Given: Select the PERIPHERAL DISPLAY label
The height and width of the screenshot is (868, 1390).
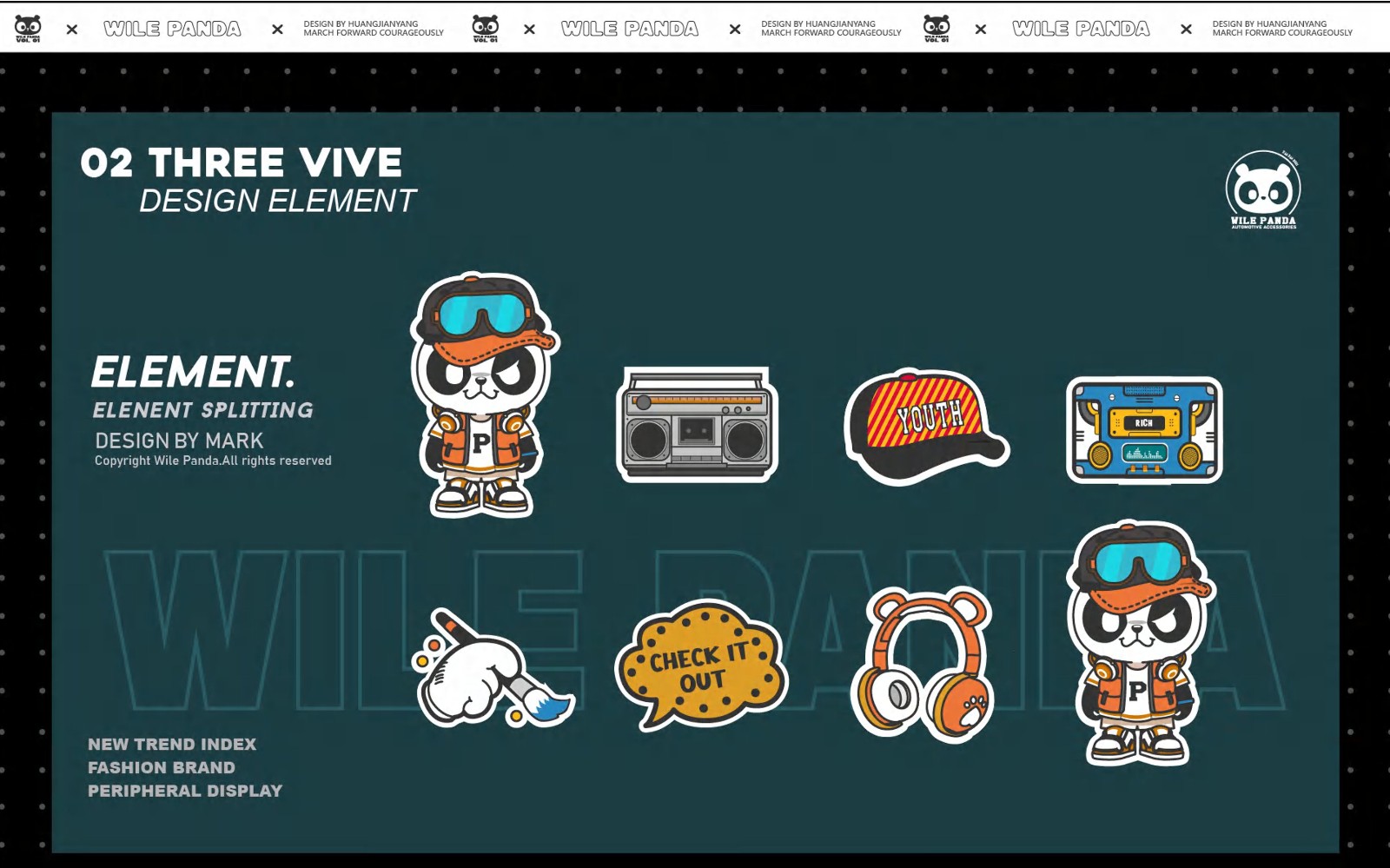Looking at the screenshot, I should pyautogui.click(x=185, y=792).
